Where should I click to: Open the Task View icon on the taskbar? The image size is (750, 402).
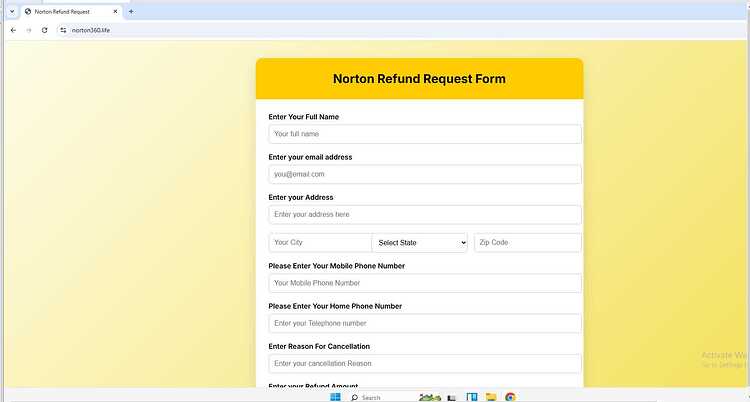point(452,397)
